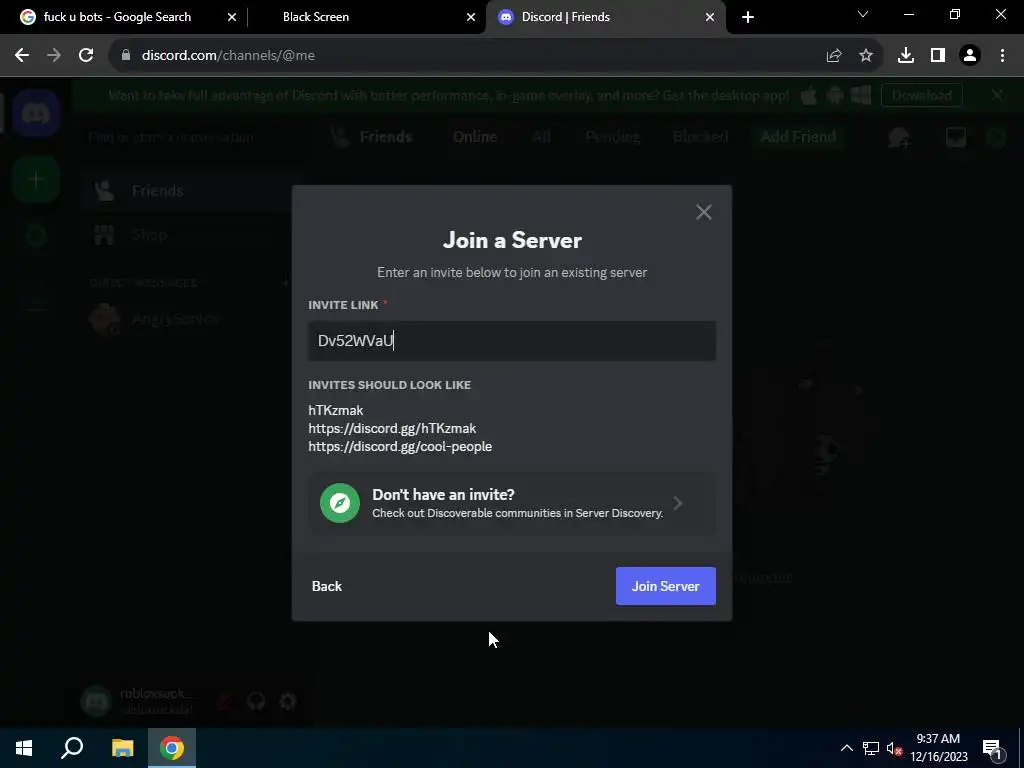The width and height of the screenshot is (1024, 768).
Task: Click the muted volume tray icon
Action: (x=894, y=748)
